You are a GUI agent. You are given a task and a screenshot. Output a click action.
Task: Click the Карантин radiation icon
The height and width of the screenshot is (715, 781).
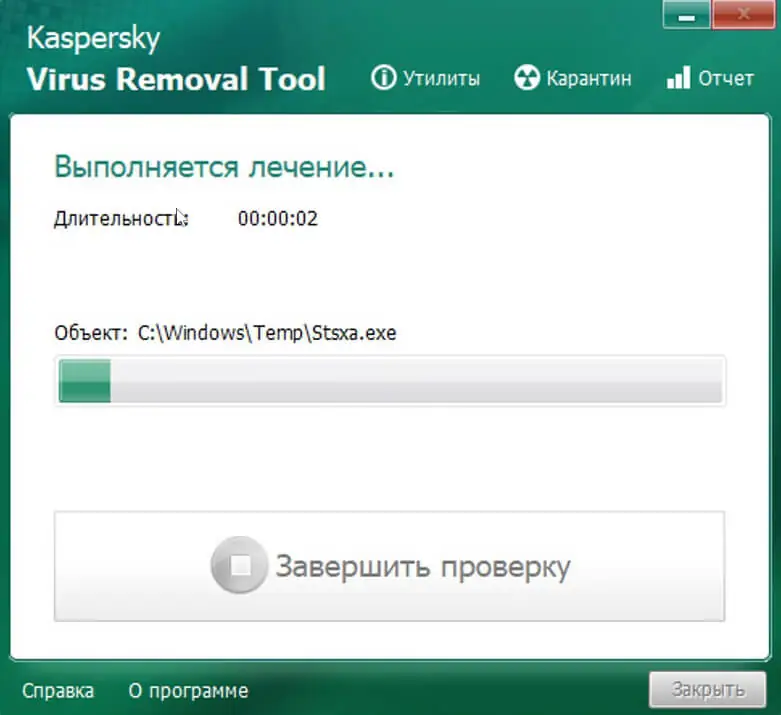click(x=527, y=78)
